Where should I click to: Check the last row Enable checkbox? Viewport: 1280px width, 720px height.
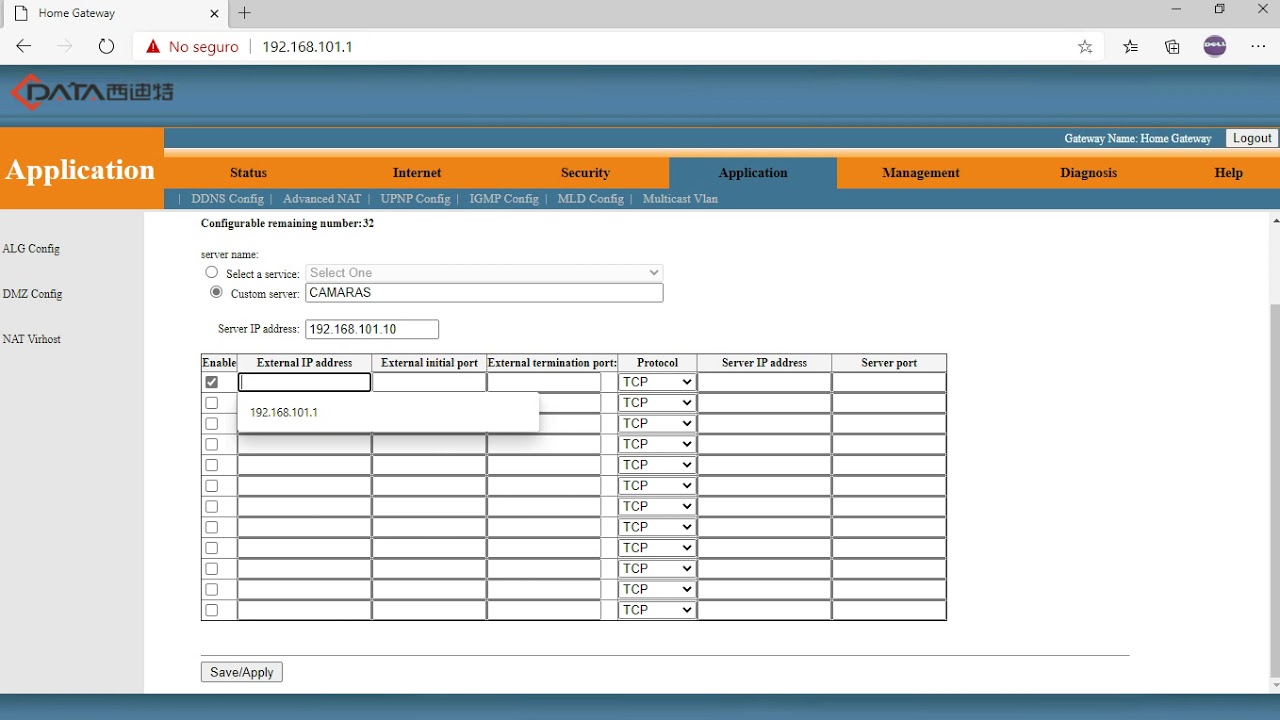click(x=211, y=610)
